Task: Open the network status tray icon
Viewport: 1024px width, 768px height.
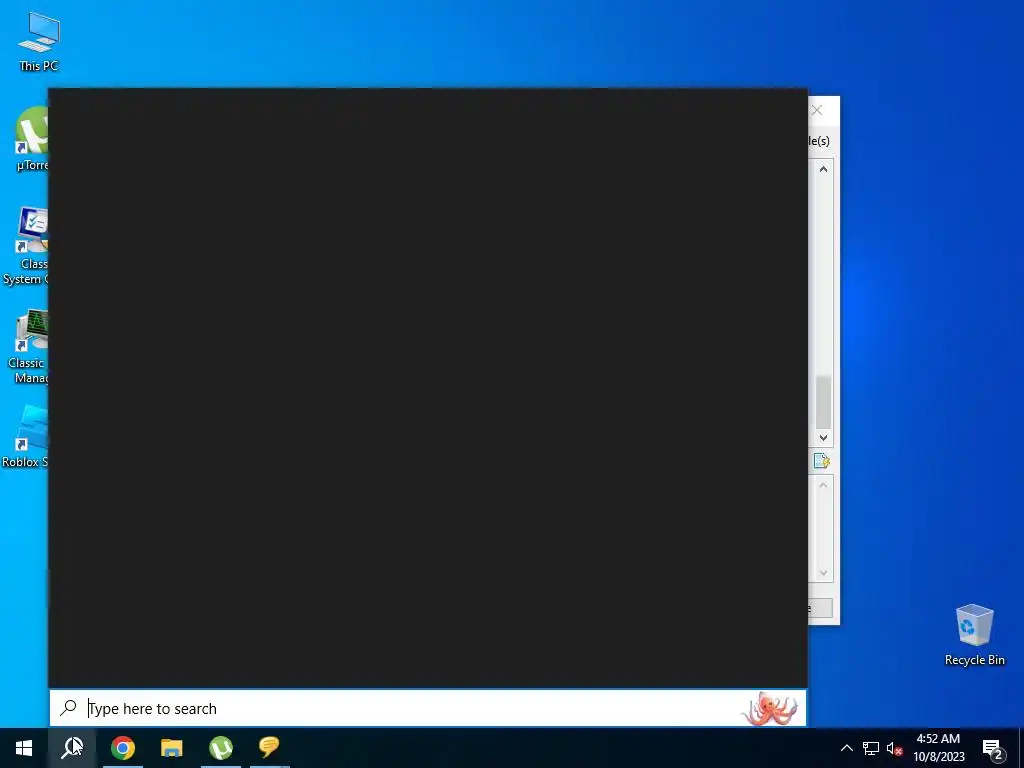Action: tap(871, 748)
